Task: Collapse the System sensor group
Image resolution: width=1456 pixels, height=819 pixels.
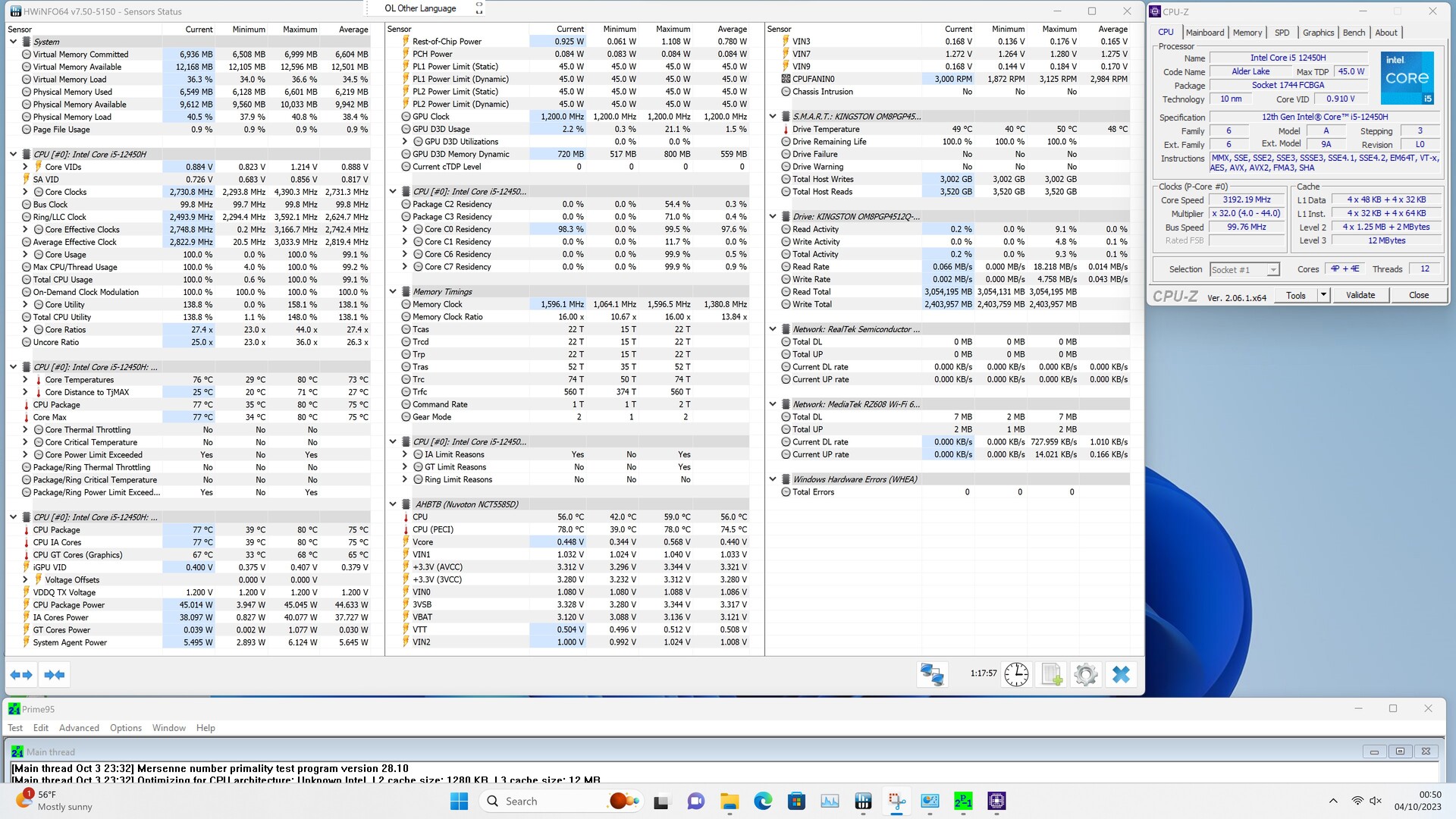Action: 13,42
